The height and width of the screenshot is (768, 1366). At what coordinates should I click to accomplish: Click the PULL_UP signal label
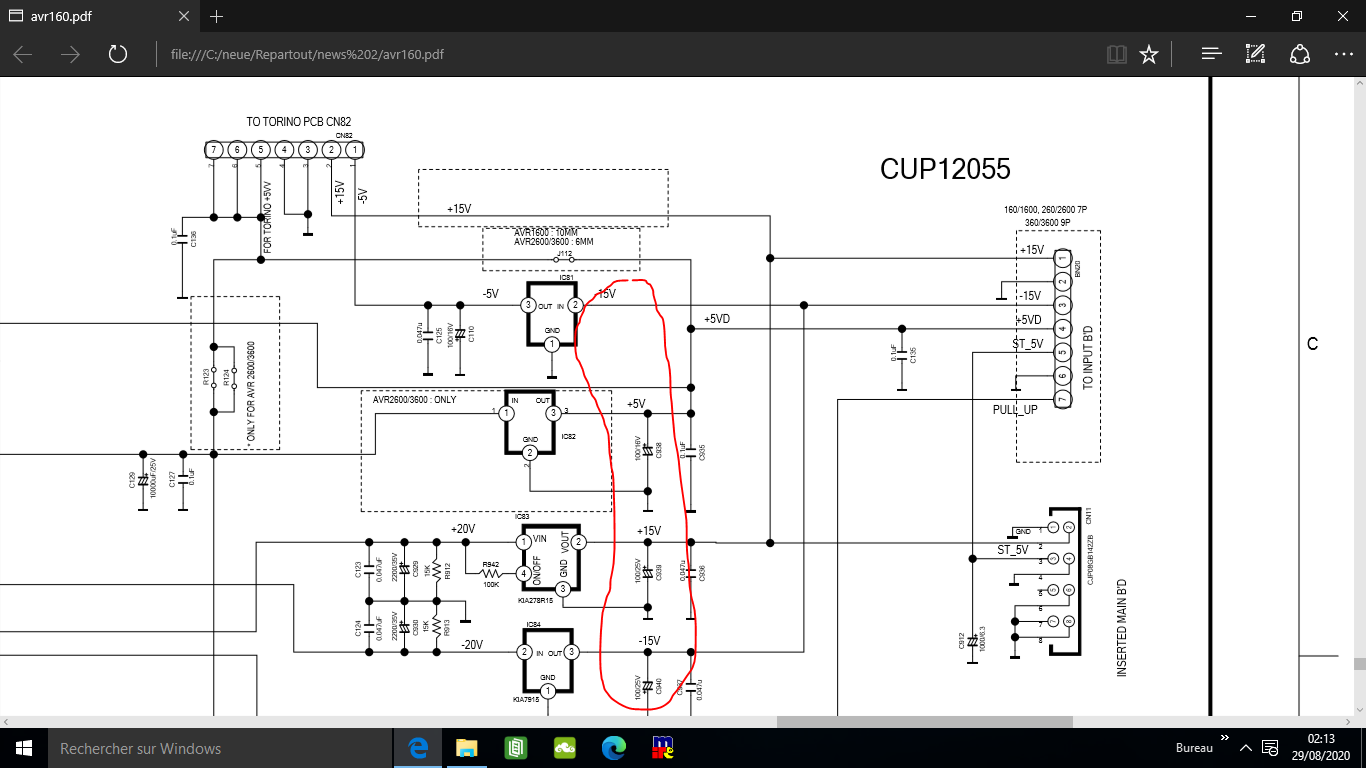click(x=1015, y=410)
